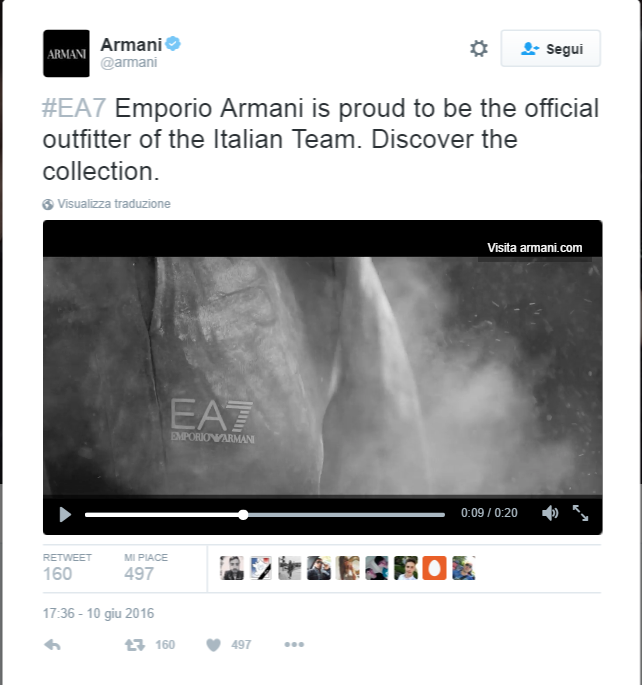Open the more options ellipsis menu
642x685 pixels.
pos(294,644)
